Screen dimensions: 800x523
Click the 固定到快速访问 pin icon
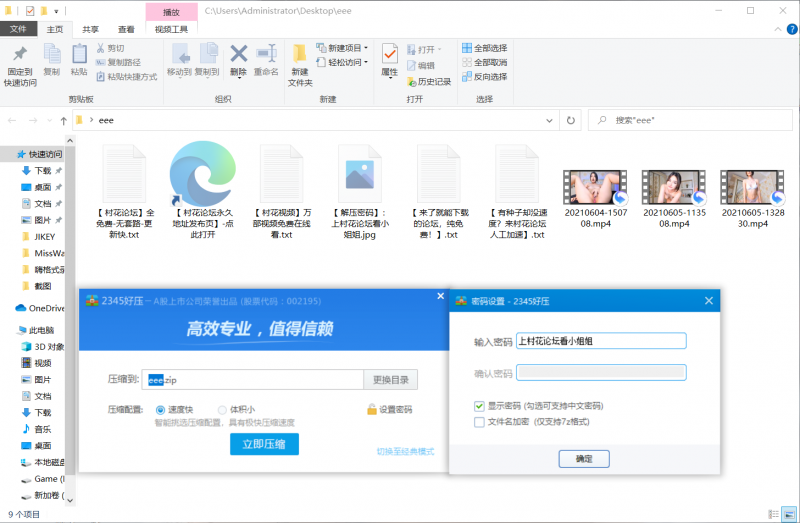[20, 54]
